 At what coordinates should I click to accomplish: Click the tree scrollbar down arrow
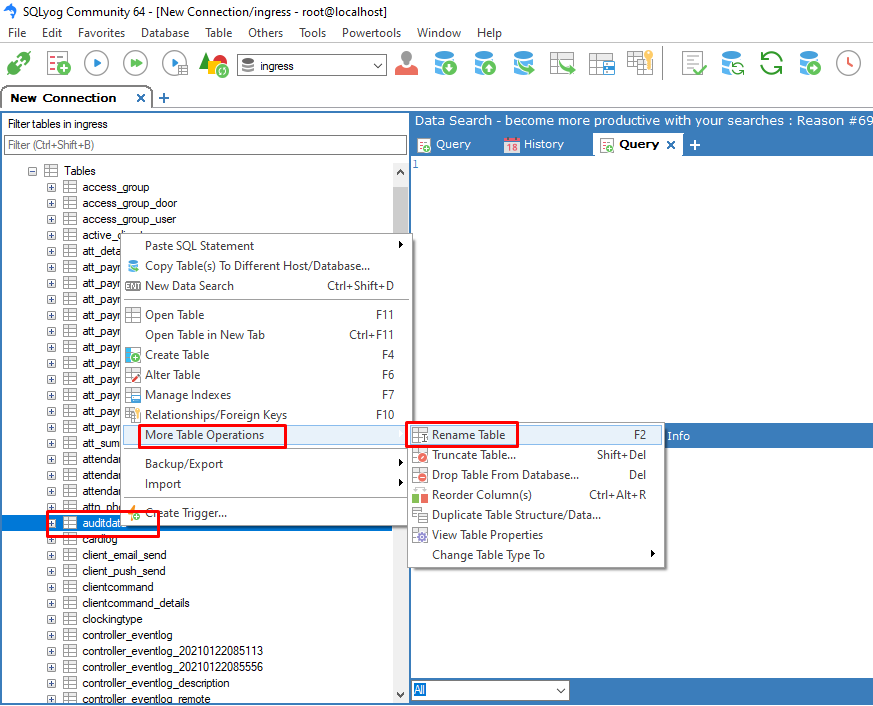400,694
